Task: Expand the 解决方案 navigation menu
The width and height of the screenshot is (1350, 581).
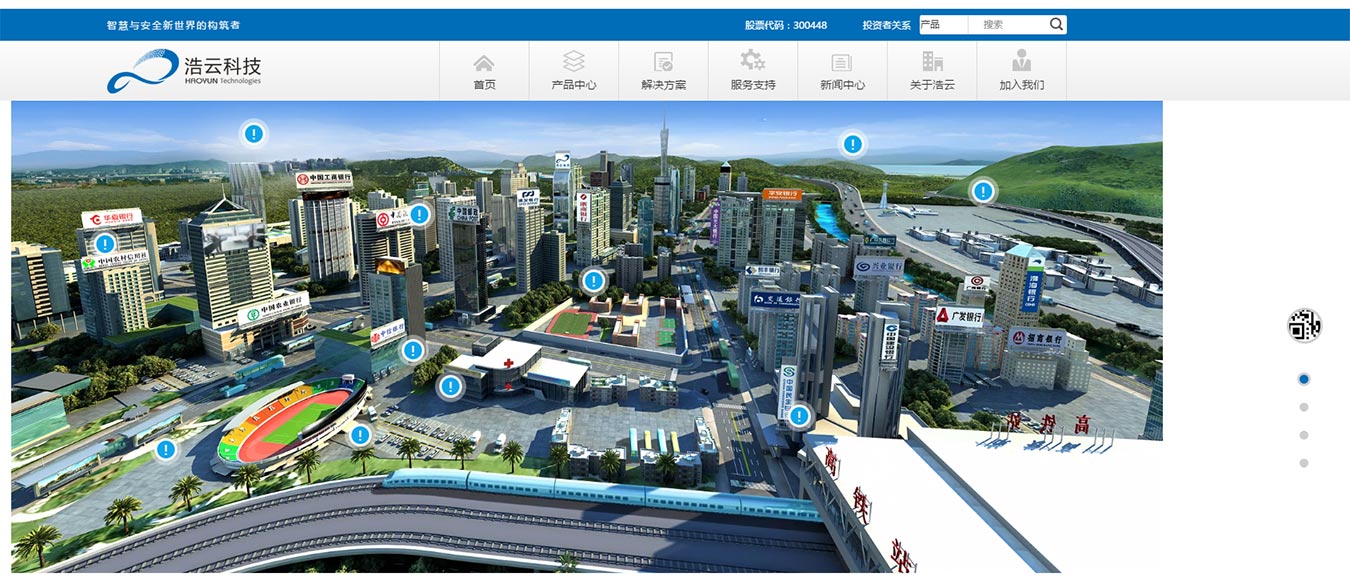Action: [x=663, y=71]
